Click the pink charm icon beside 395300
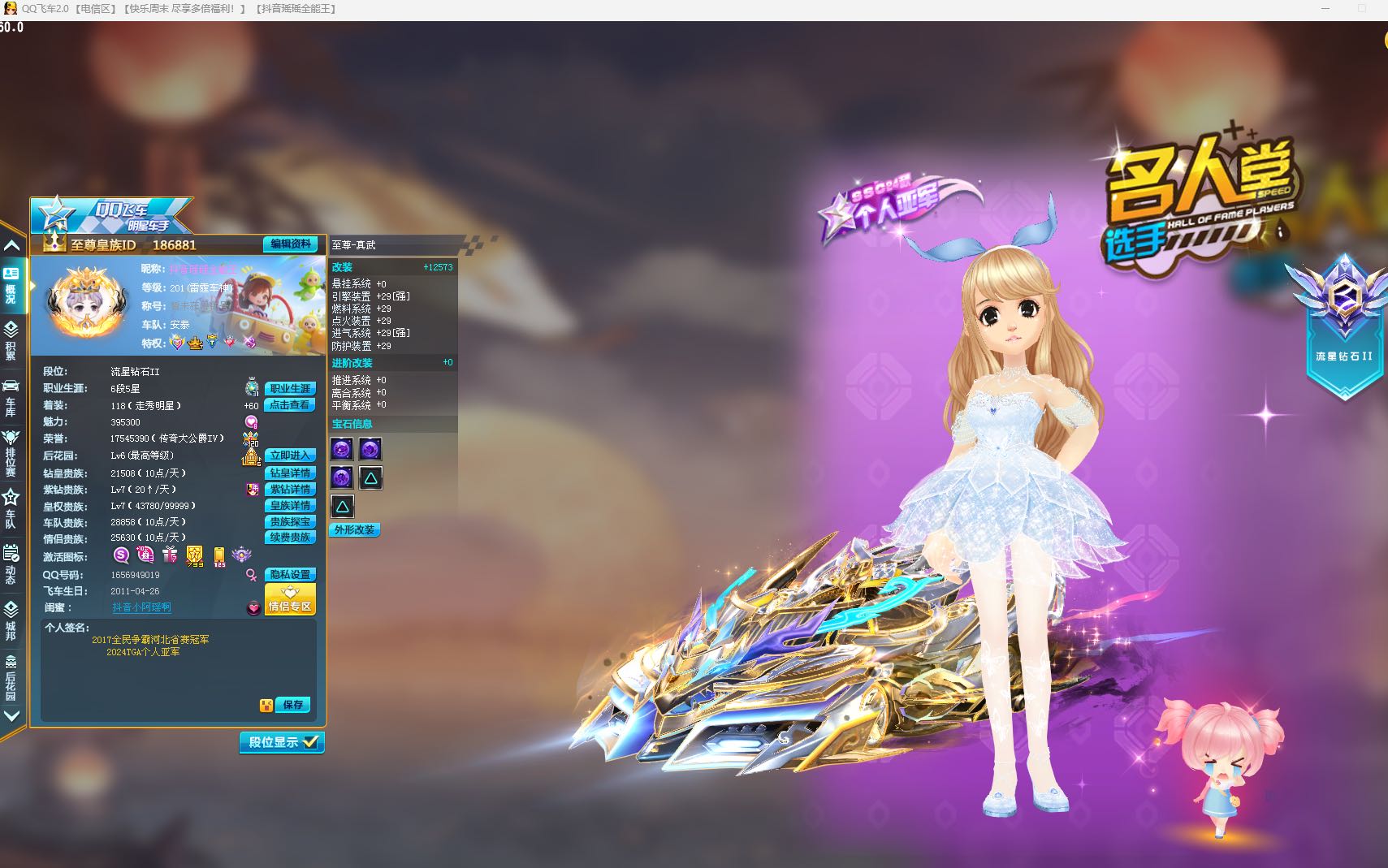 pyautogui.click(x=251, y=422)
